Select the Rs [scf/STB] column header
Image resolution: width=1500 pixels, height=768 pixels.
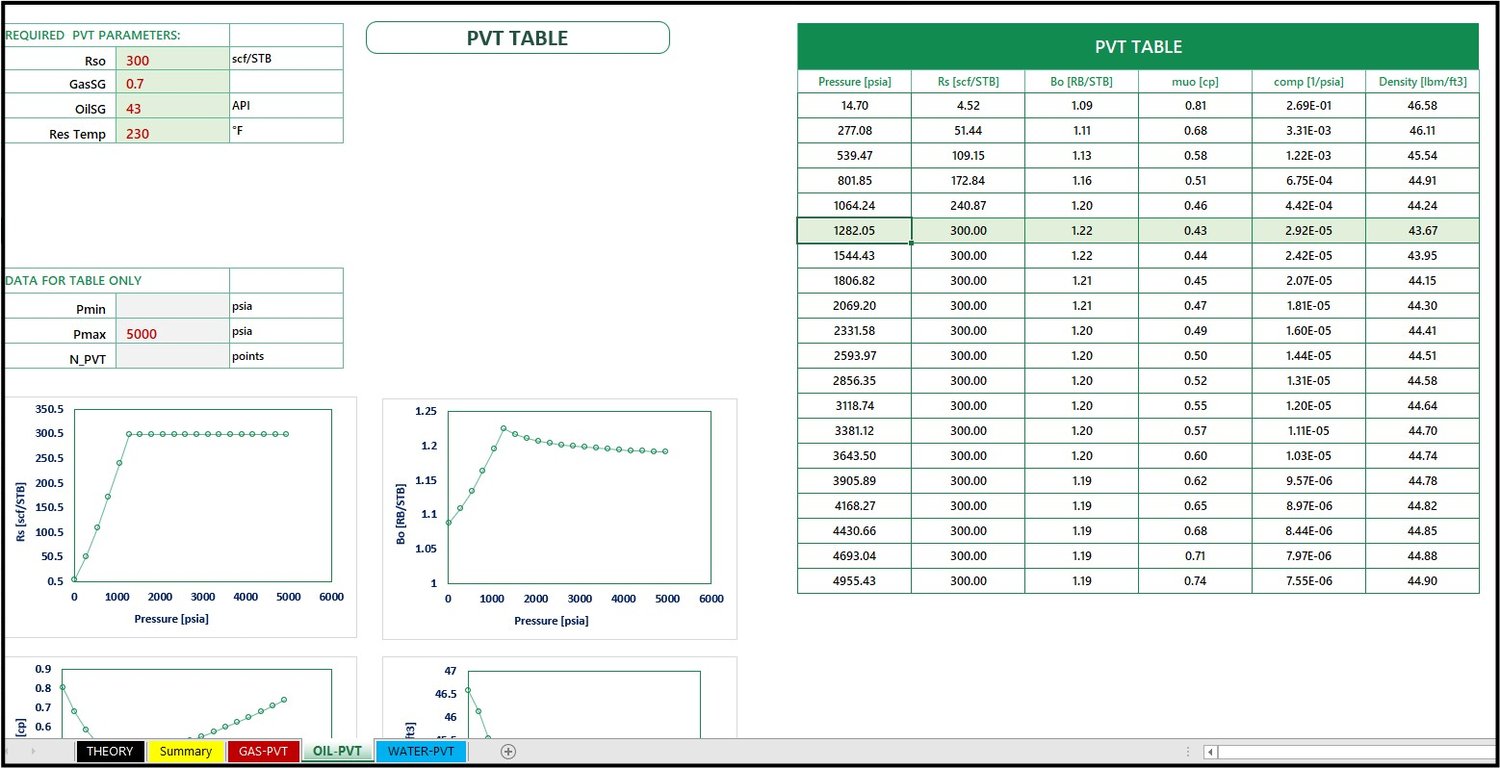pyautogui.click(x=968, y=81)
